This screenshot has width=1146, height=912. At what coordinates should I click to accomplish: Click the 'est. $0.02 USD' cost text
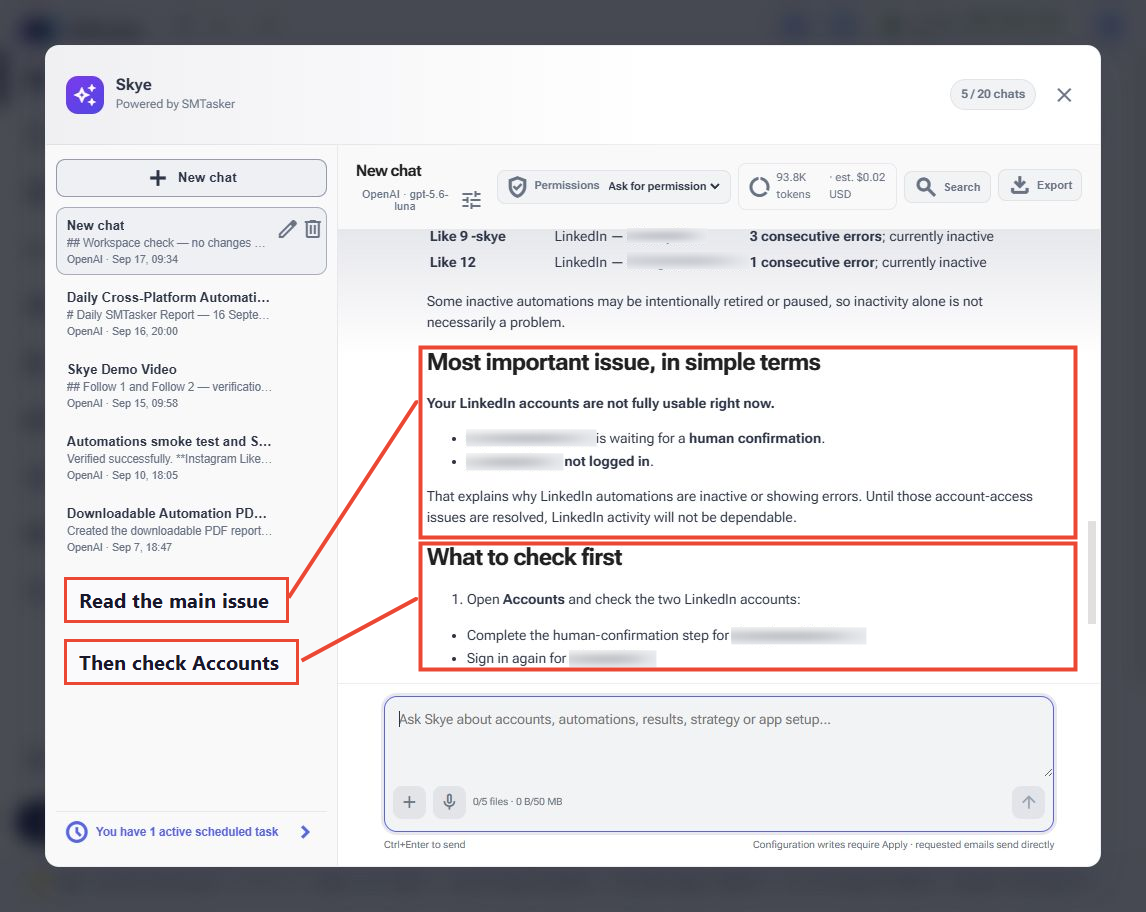point(857,186)
